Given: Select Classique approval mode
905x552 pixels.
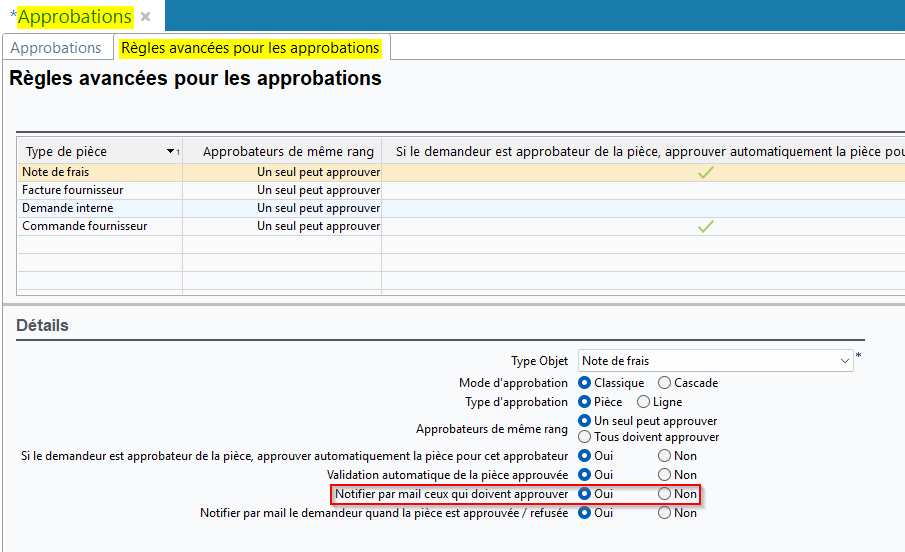Looking at the screenshot, I should (x=585, y=383).
